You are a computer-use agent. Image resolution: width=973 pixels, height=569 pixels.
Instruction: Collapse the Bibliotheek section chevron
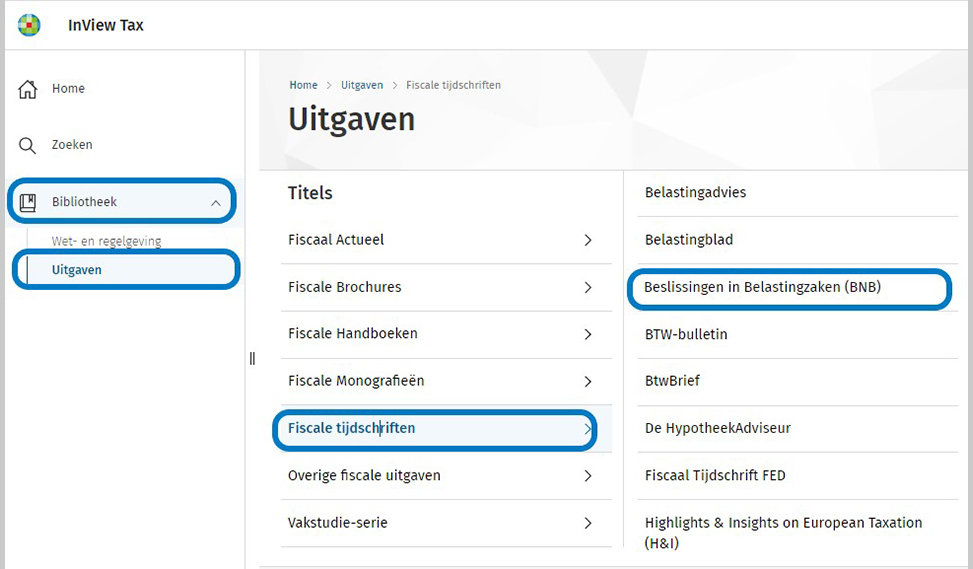click(x=215, y=203)
